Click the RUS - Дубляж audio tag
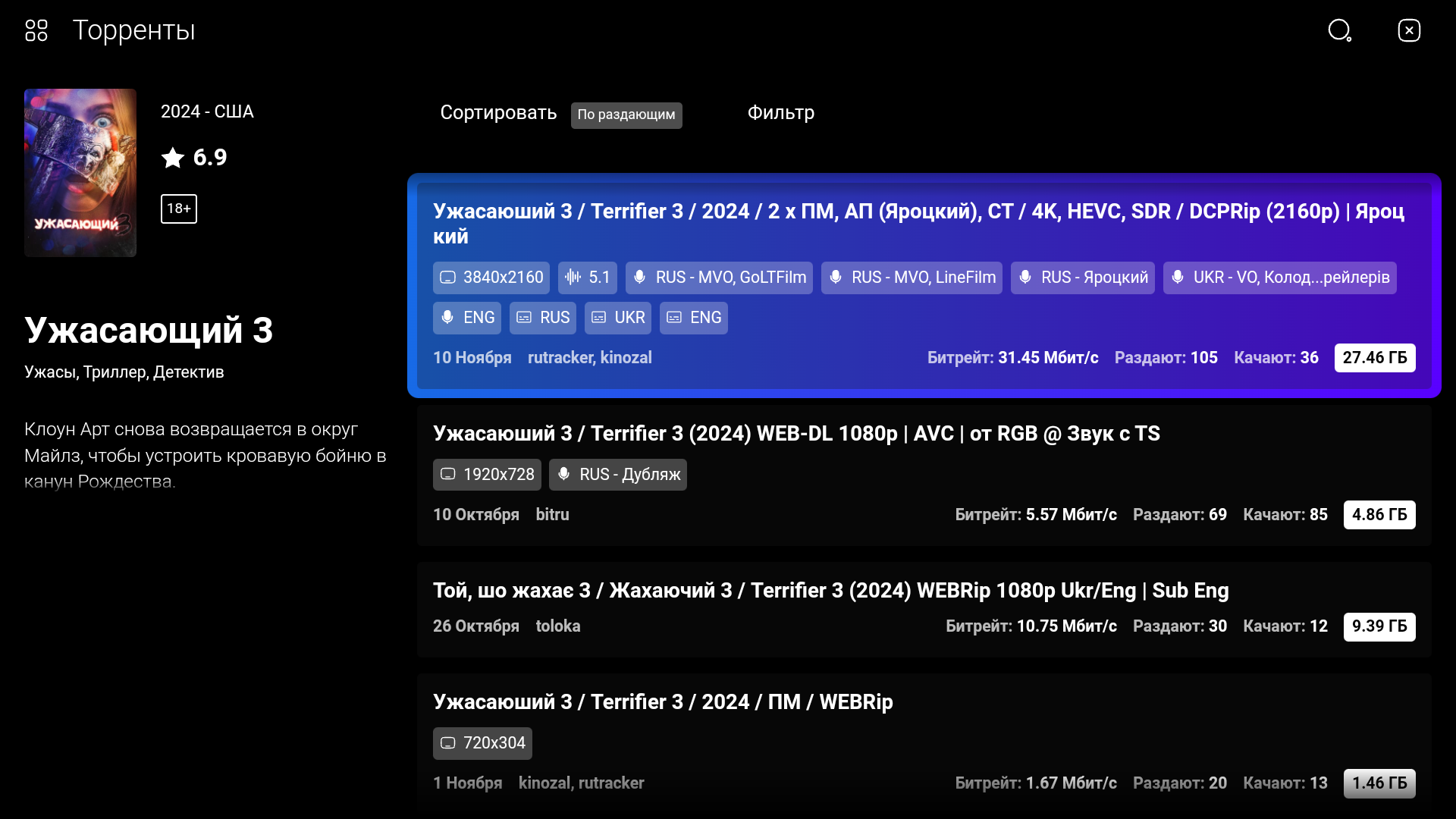 coord(618,475)
